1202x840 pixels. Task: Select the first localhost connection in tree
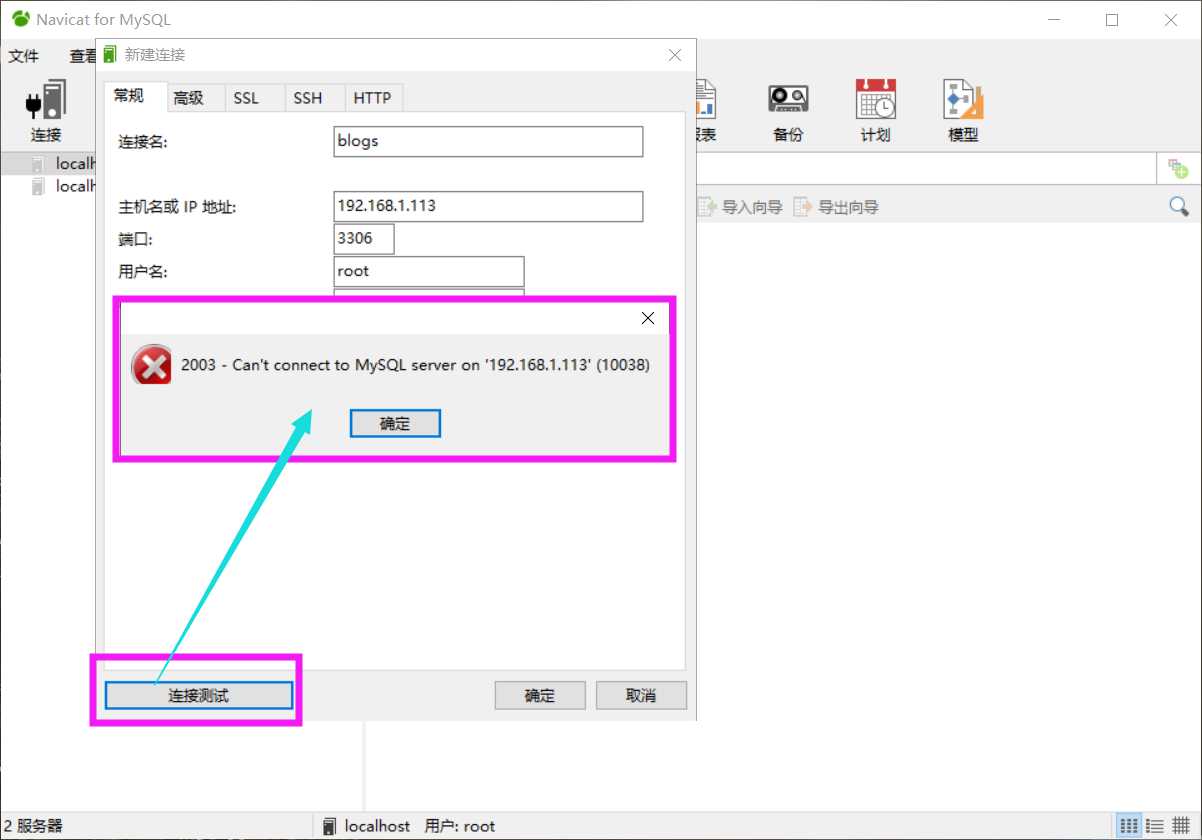click(62, 164)
